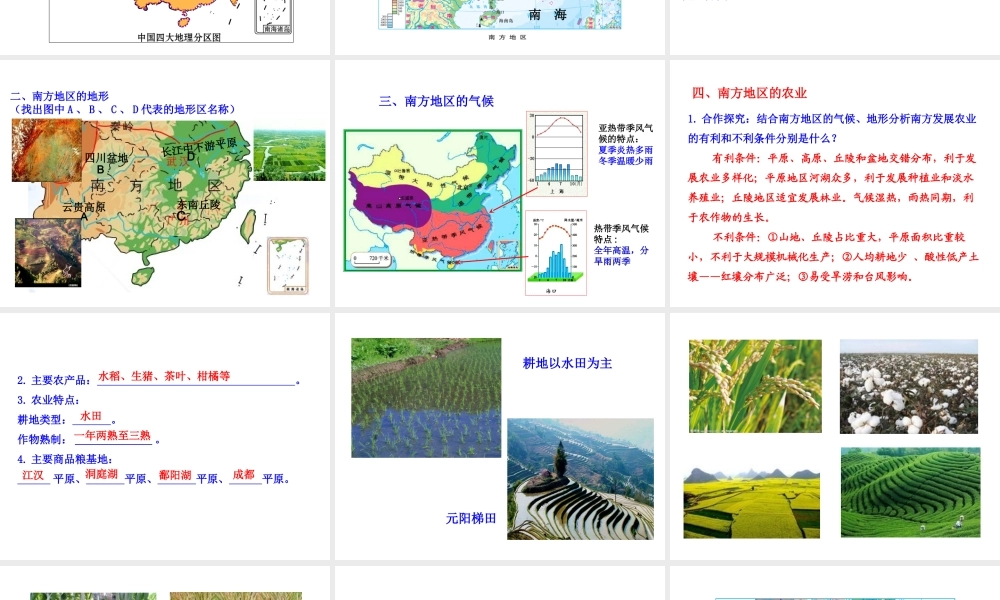Click the red answer 江汉
This screenshot has height=600, width=1000.
coord(33,475)
